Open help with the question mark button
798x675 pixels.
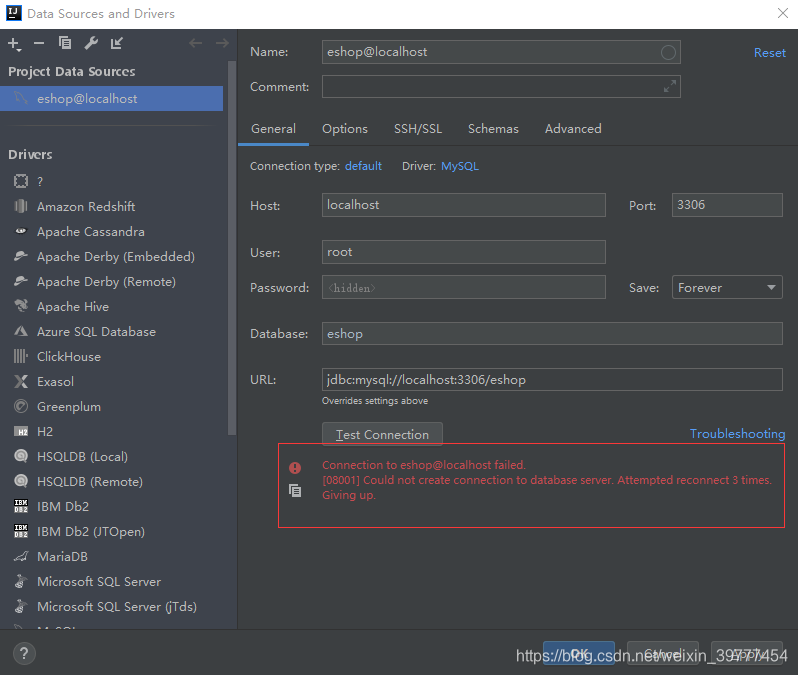click(x=24, y=654)
